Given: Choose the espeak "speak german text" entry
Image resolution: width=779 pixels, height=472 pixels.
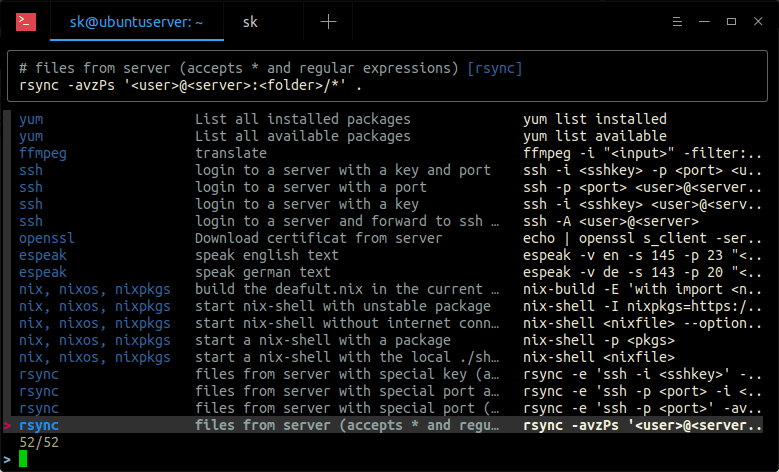Looking at the screenshot, I should point(262,272).
